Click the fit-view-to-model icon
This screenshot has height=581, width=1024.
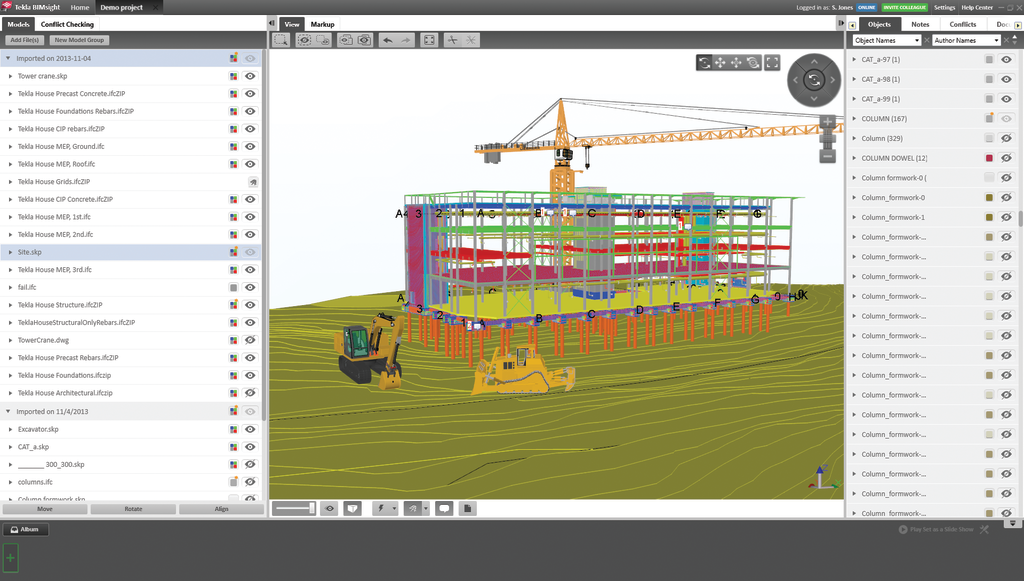click(x=428, y=40)
